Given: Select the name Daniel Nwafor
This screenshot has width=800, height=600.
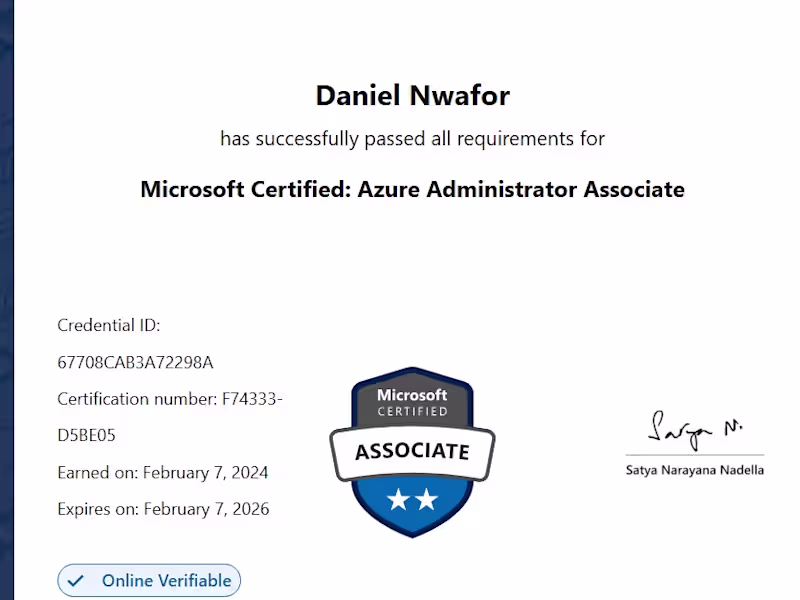Looking at the screenshot, I should (412, 95).
